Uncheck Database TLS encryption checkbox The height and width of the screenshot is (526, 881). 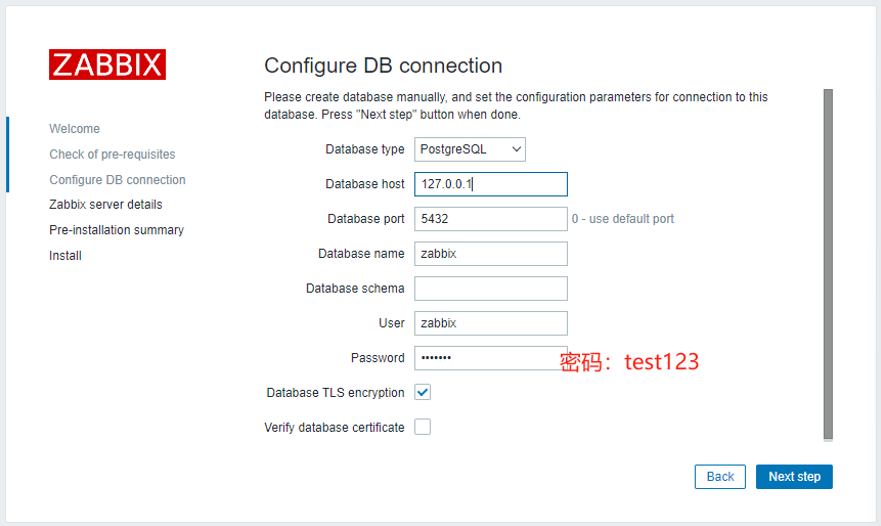[x=423, y=392]
